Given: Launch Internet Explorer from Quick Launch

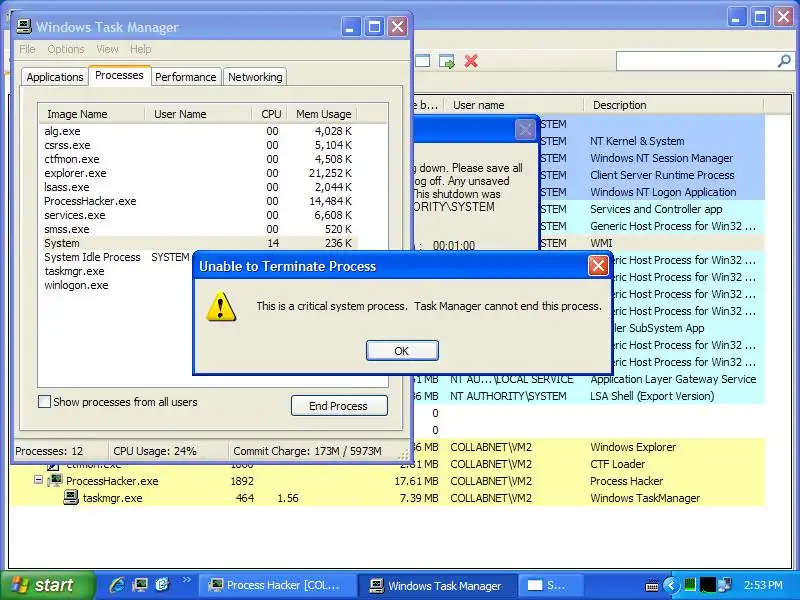Looking at the screenshot, I should click(118, 584).
